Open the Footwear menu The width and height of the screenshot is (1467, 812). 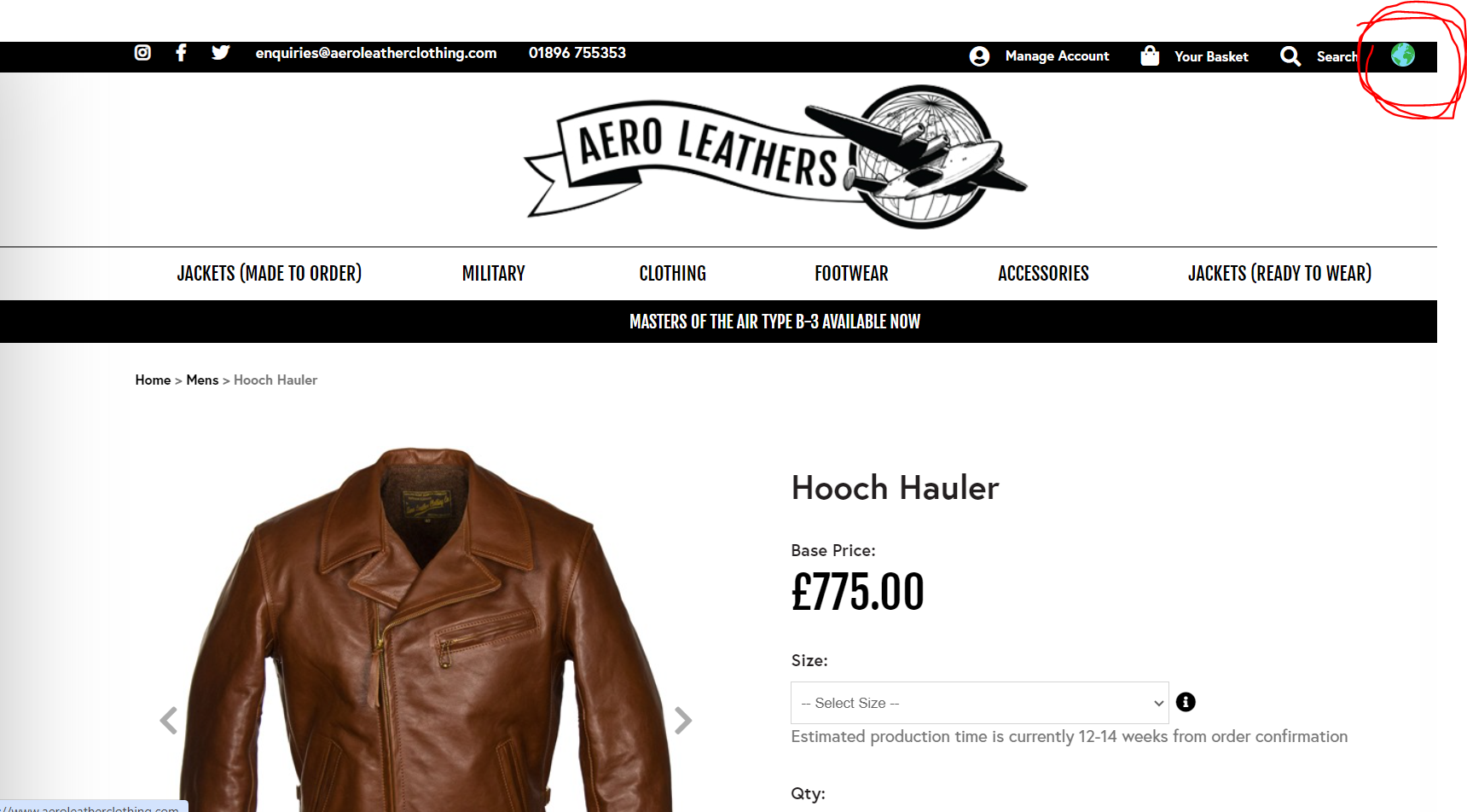[x=851, y=274]
